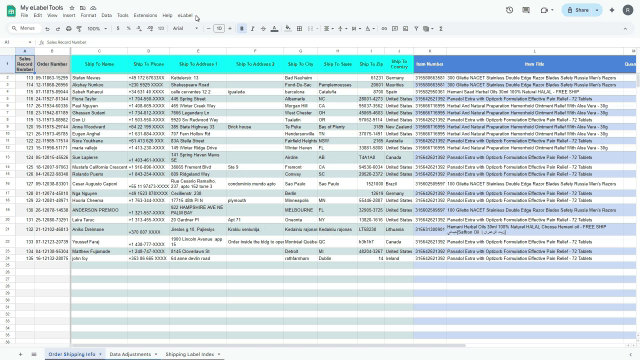Click the font size field
This screenshot has height=360, width=640.
click(219, 29)
